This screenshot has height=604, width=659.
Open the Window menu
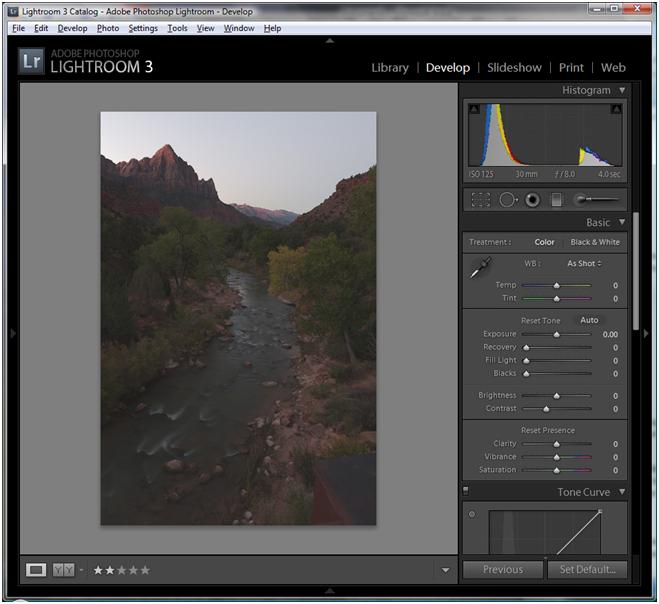click(x=239, y=28)
